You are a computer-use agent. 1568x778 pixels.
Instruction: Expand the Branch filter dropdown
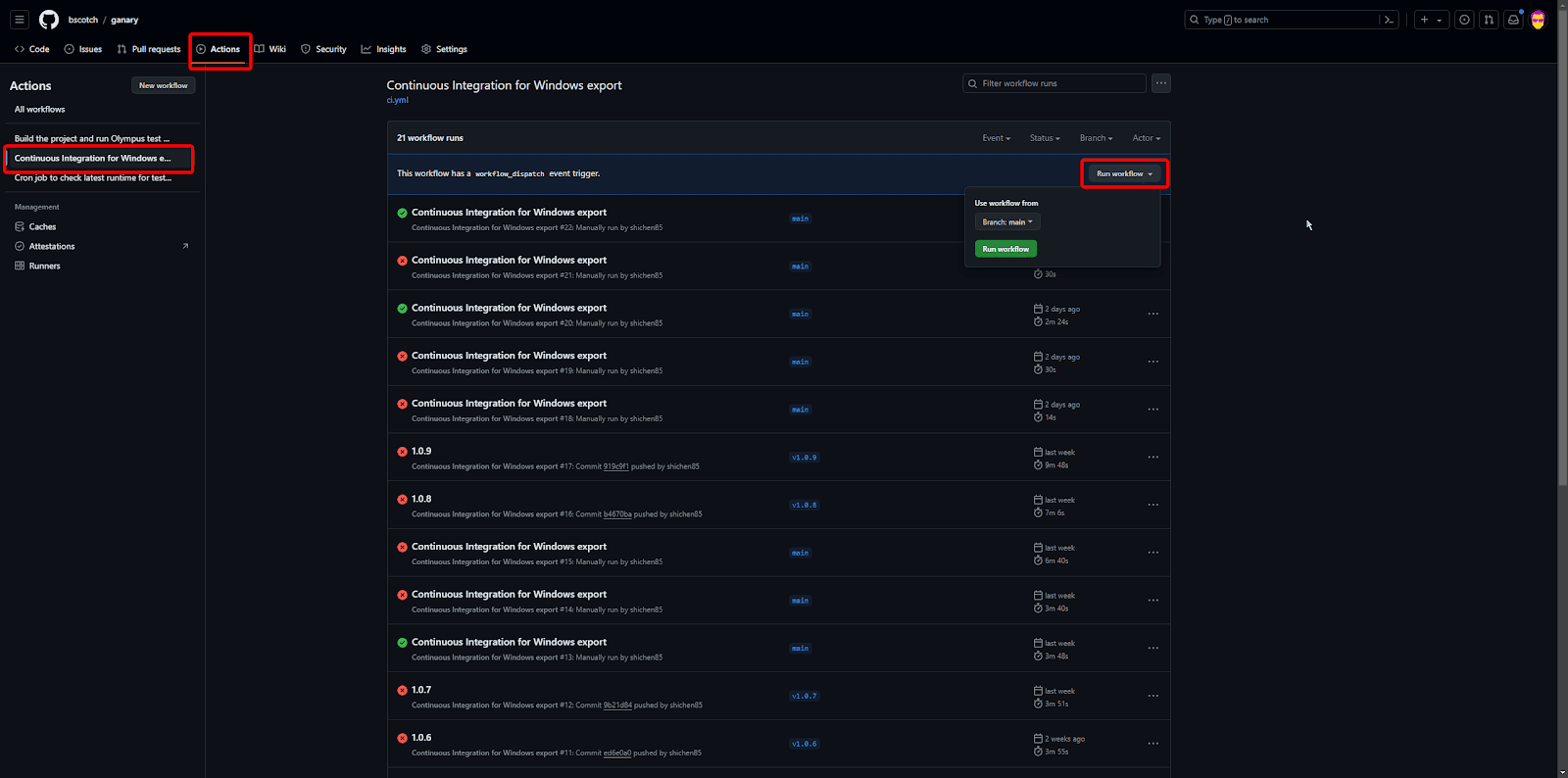coord(1096,138)
